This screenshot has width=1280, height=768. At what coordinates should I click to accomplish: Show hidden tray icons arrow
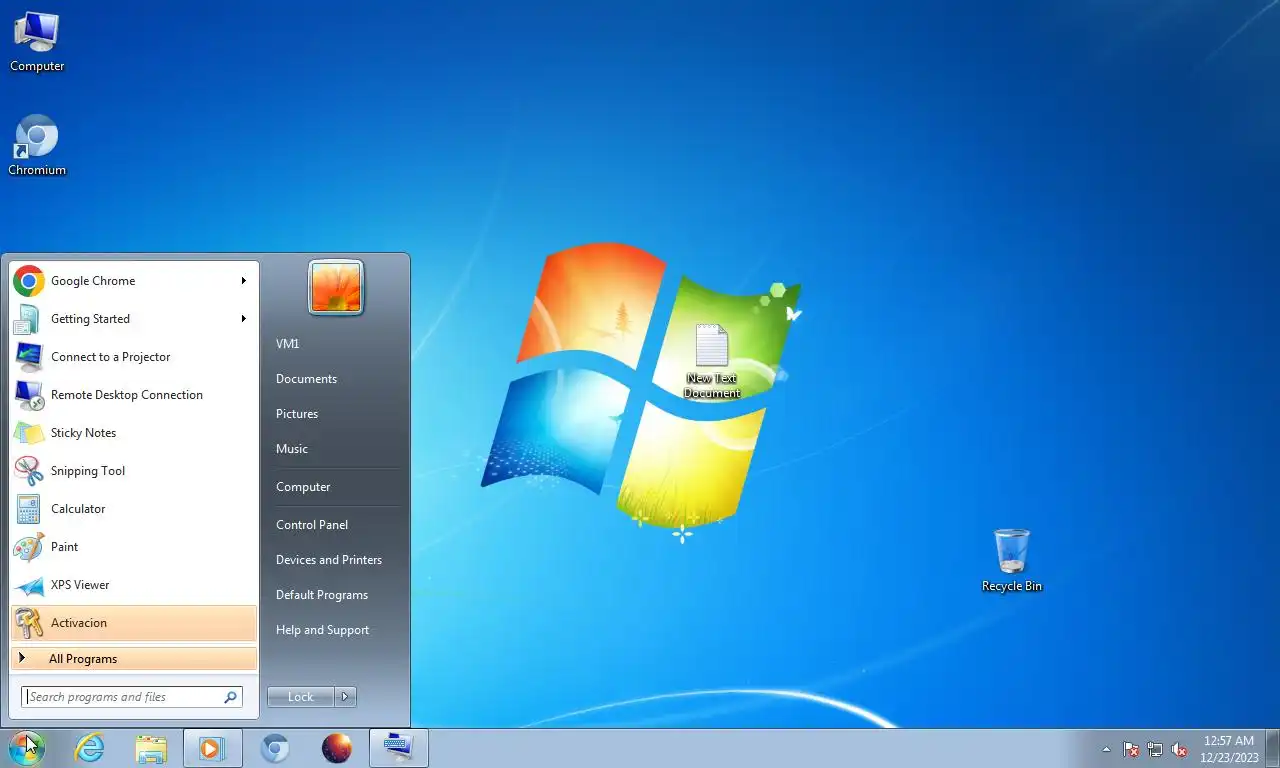[x=1106, y=749]
